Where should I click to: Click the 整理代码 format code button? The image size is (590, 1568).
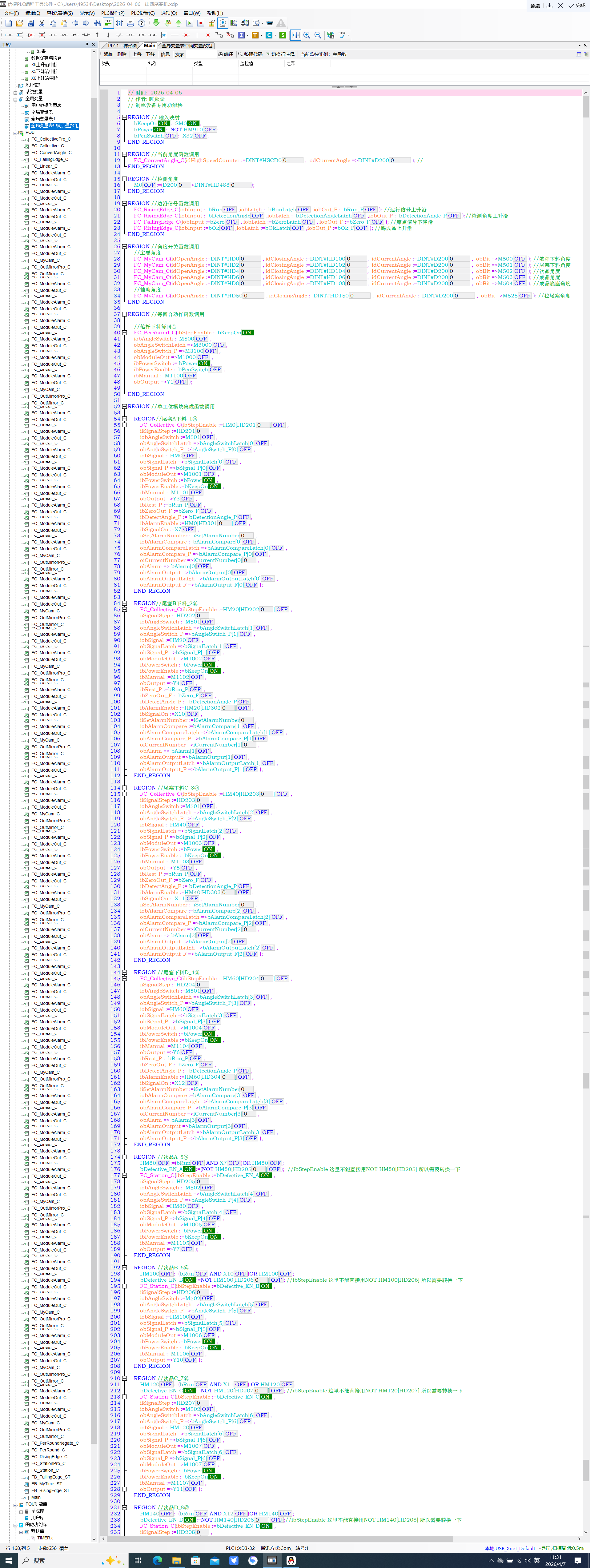[250, 54]
